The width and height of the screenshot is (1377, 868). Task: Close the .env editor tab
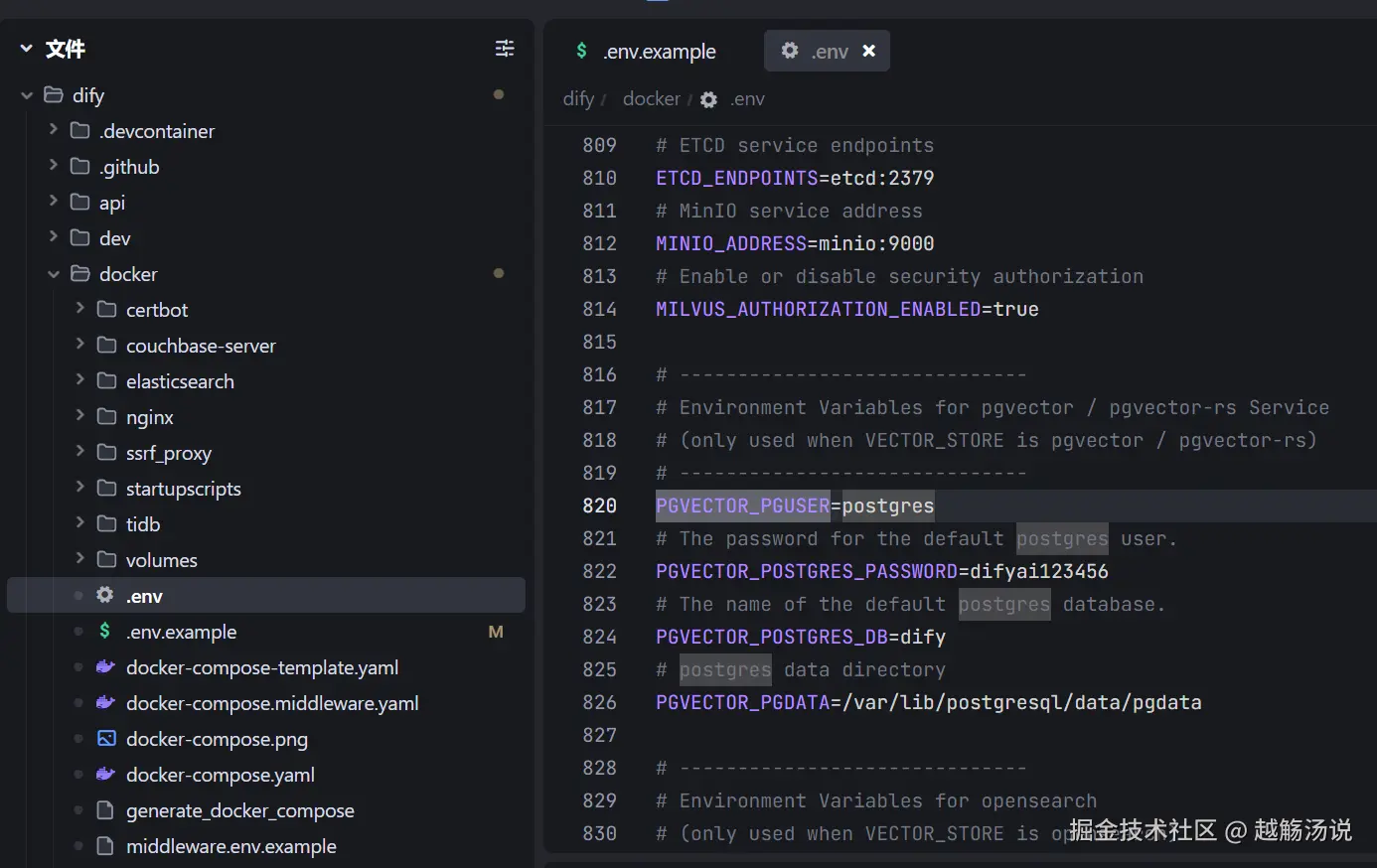coord(869,51)
